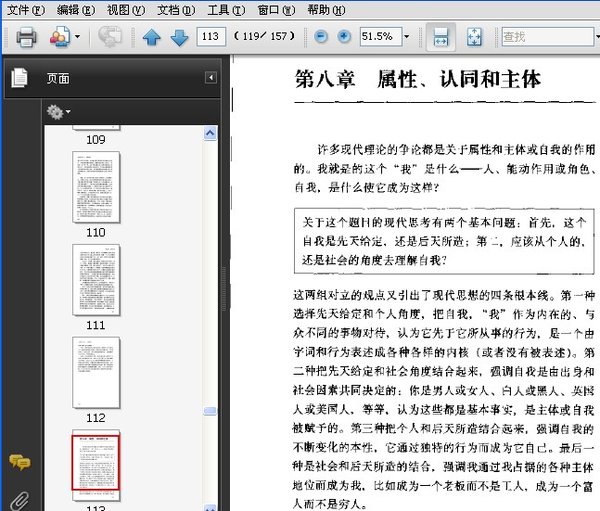Screen dimensions: 600x511
Task: Click the zoom out minus button
Action: [321, 37]
